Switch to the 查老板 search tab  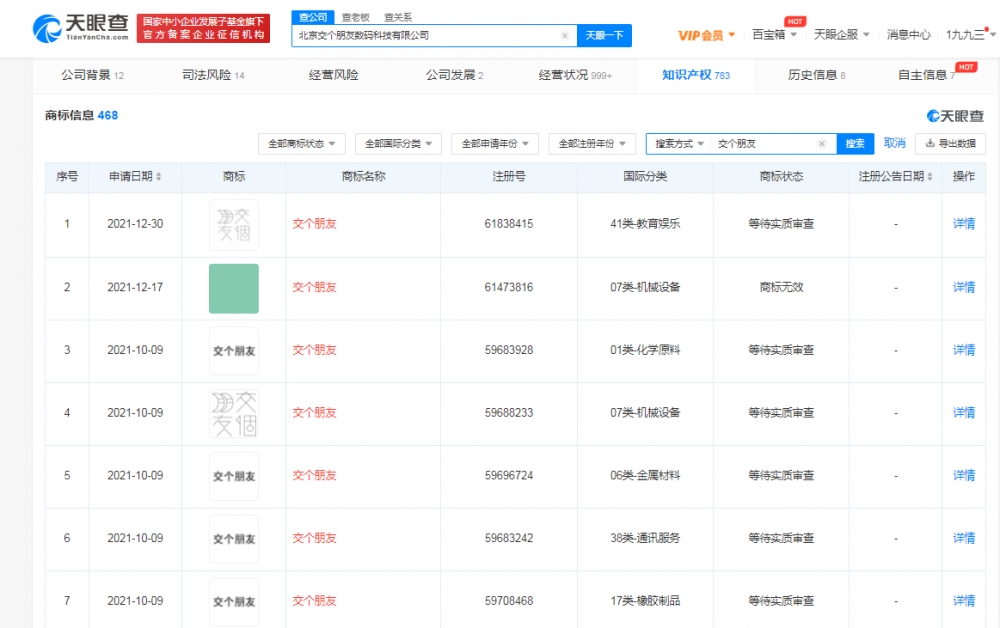[x=356, y=17]
